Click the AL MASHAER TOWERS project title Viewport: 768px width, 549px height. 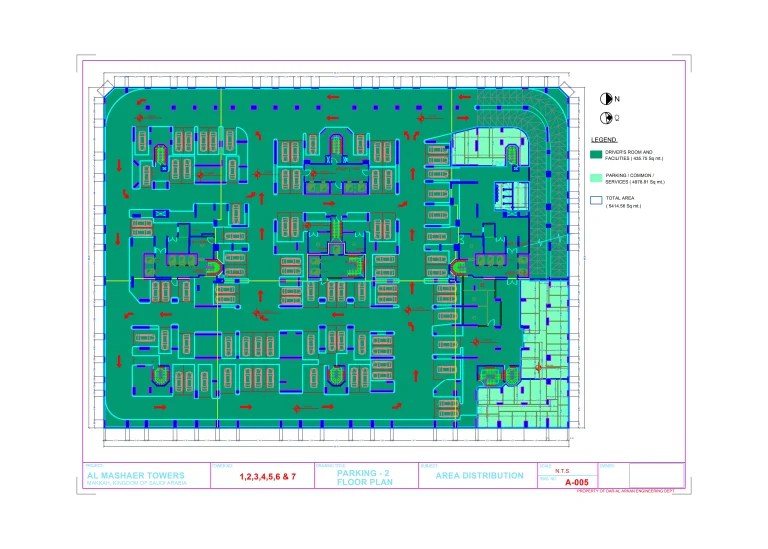pyautogui.click(x=127, y=476)
